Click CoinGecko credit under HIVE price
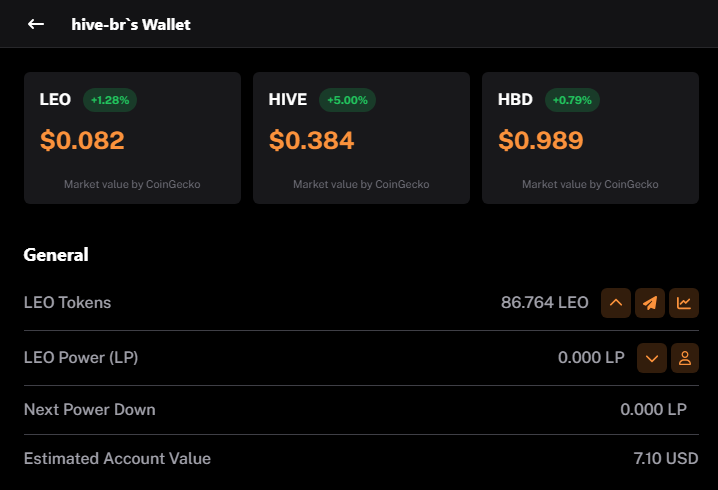 (x=361, y=184)
